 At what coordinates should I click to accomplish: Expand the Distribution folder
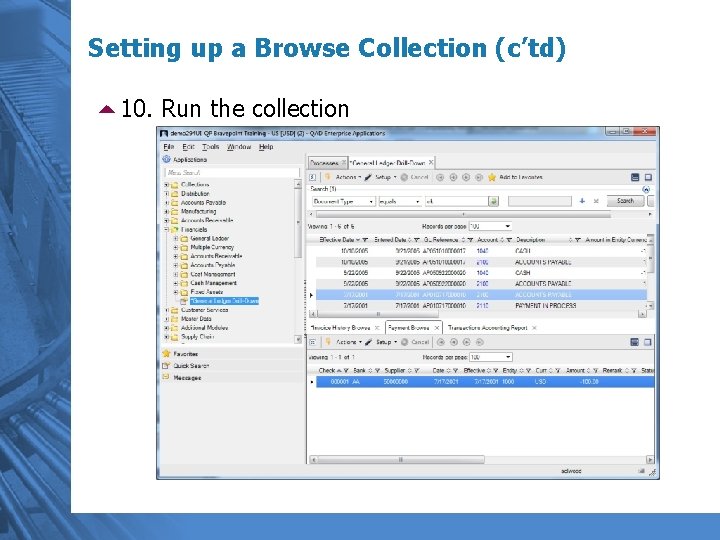click(x=167, y=194)
